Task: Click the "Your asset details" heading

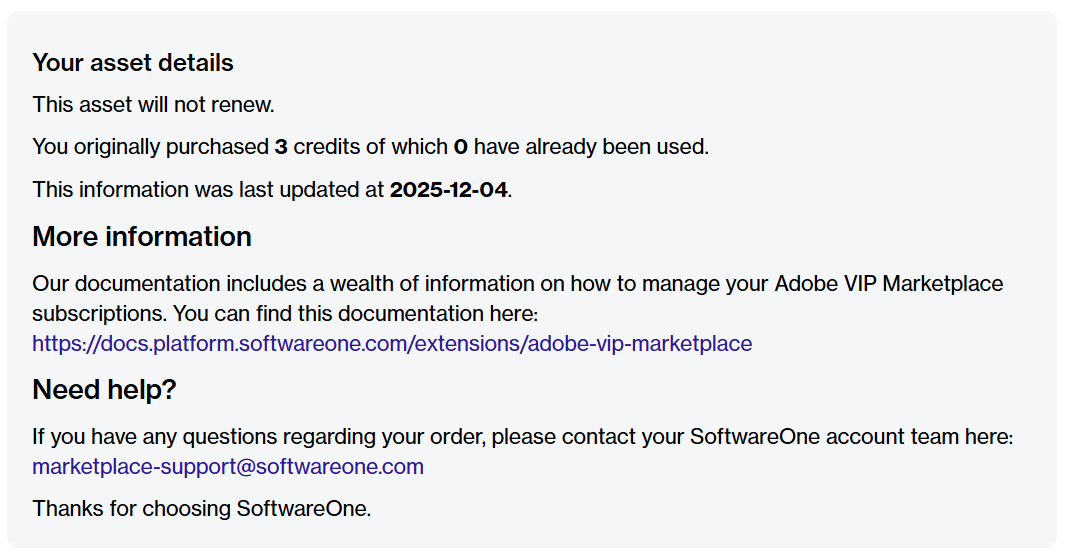Action: pos(133,63)
